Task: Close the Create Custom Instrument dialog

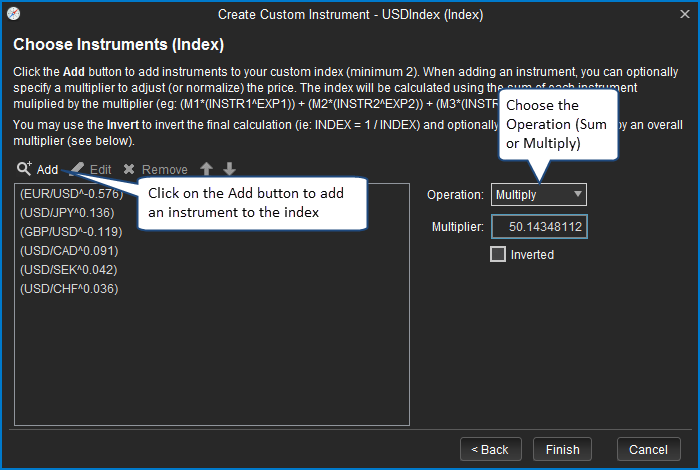Action: [685, 14]
